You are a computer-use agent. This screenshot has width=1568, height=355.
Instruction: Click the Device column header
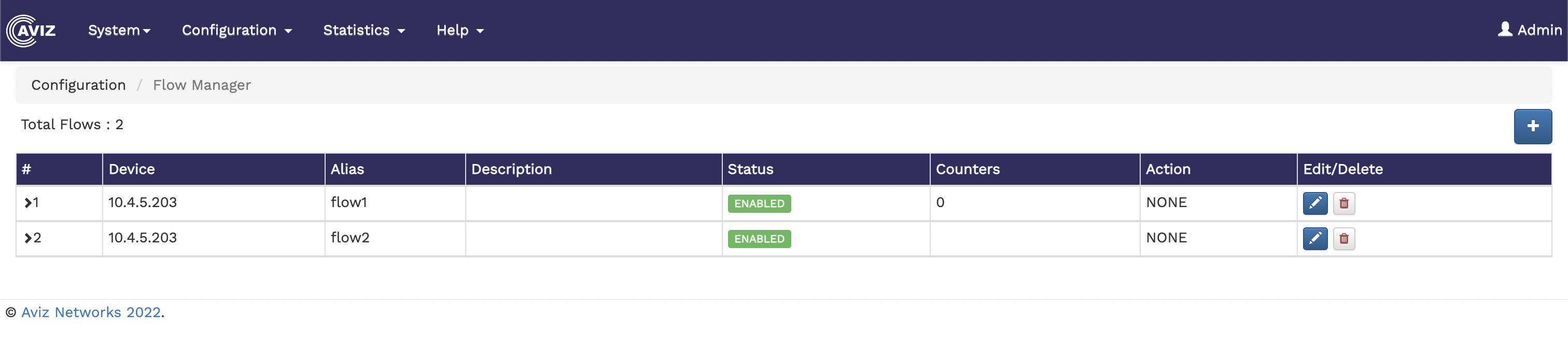point(132,169)
